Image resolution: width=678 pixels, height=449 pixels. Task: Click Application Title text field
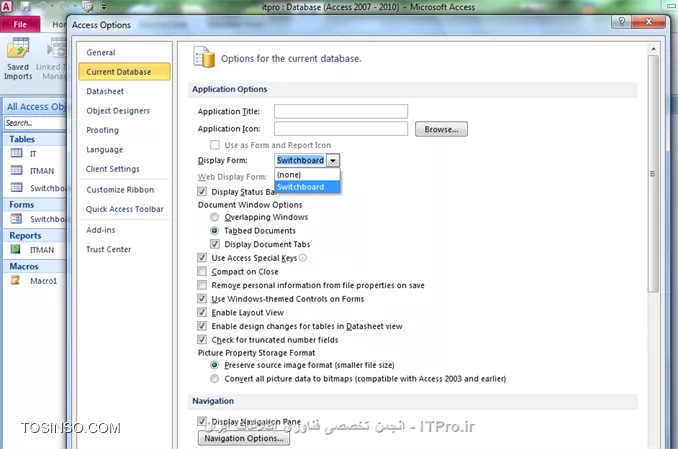[x=341, y=111]
